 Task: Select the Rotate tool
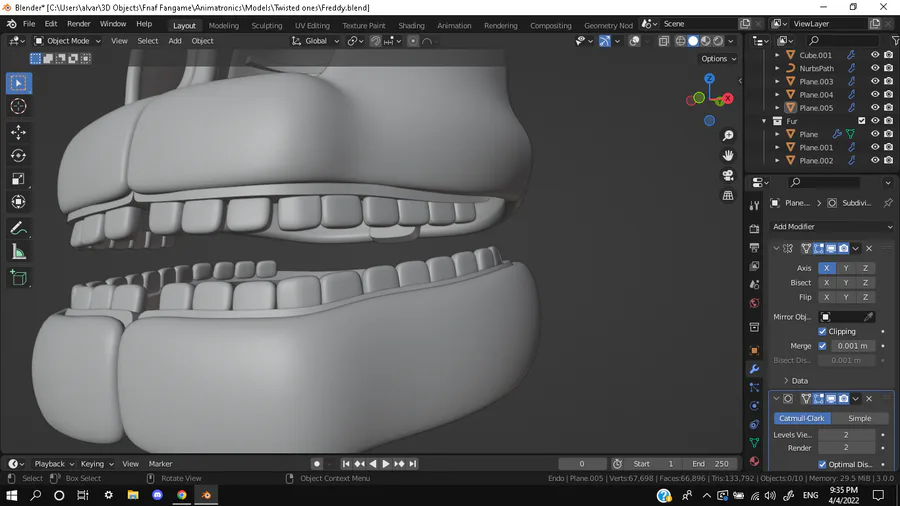point(18,155)
